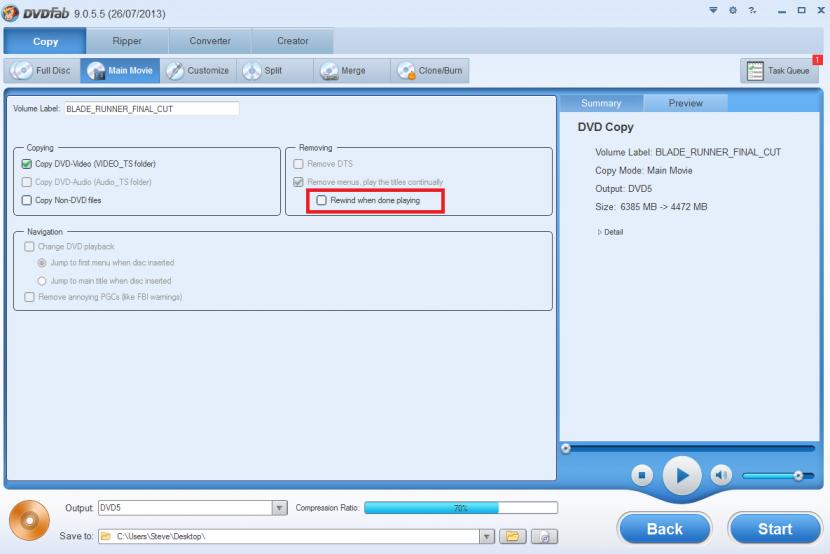830x554 pixels.
Task: Enable Rewind when done playing
Action: pos(321,200)
